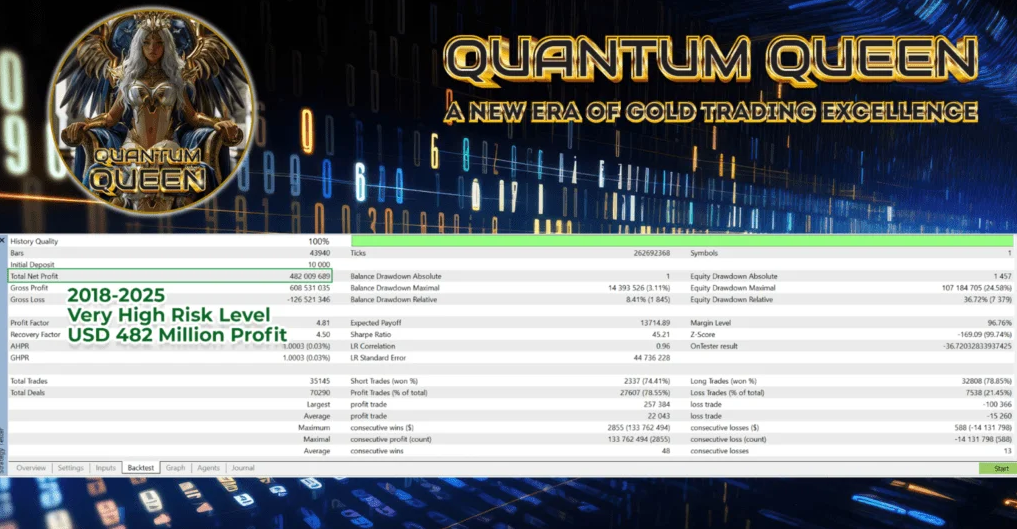
Task: Select Short Trades value 2337 (74.41%)
Action: coord(647,381)
